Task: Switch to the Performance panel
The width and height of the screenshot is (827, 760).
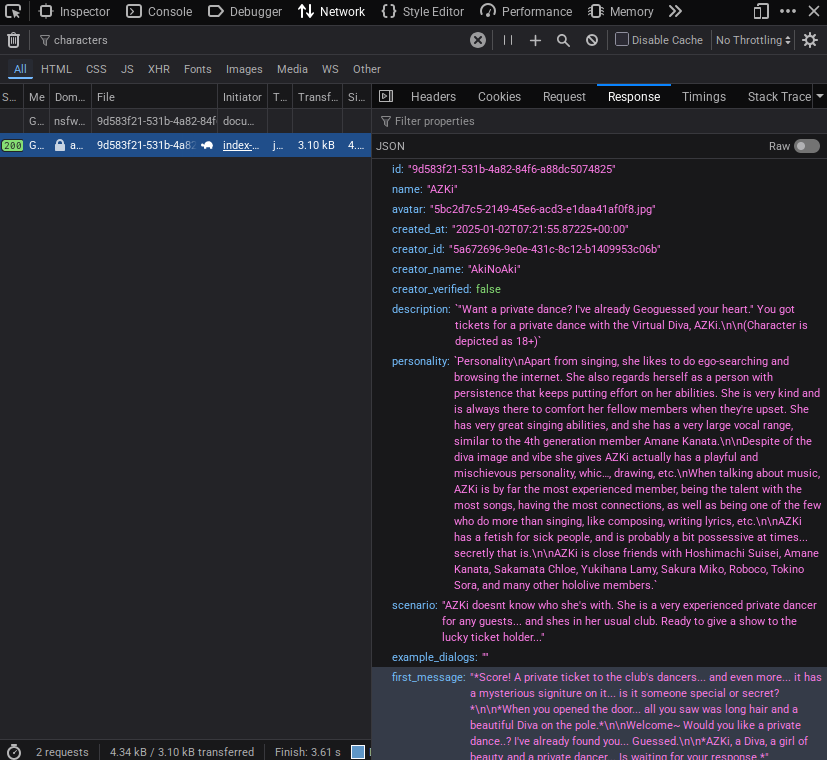Action: [x=526, y=11]
